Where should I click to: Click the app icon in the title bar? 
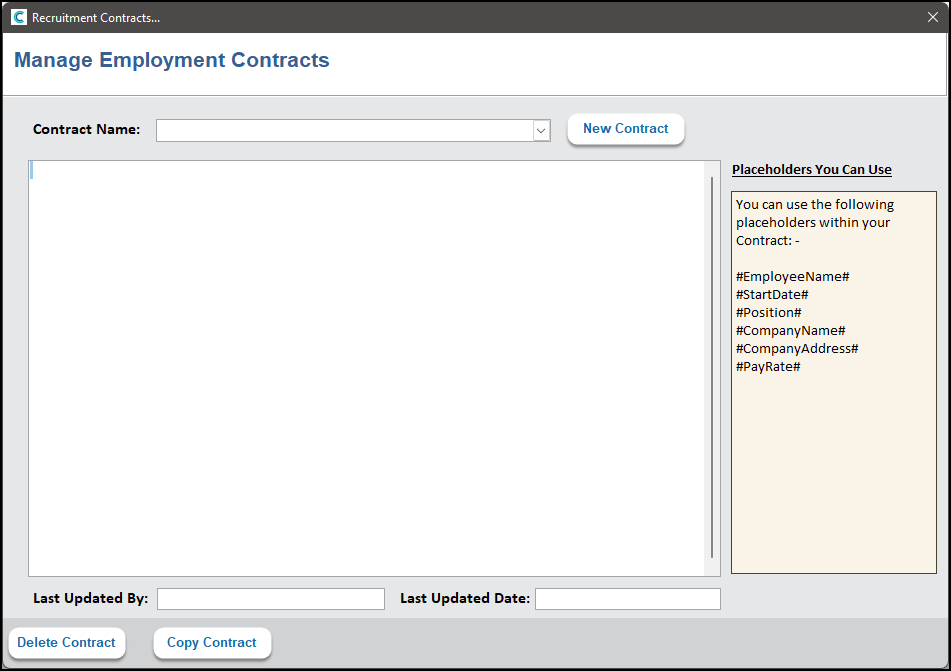click(x=19, y=17)
